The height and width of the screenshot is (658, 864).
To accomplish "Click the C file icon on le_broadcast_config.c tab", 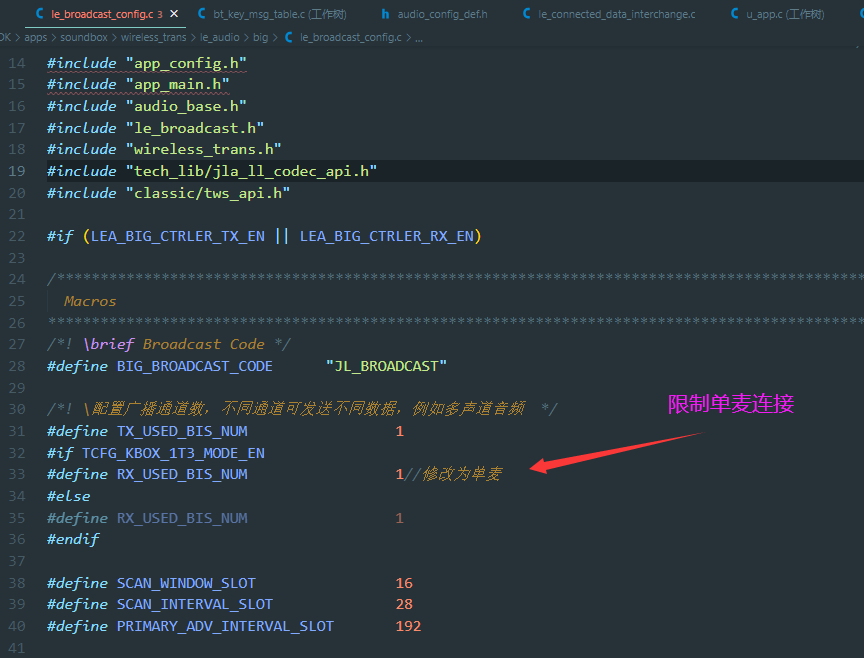I will [40, 14].
